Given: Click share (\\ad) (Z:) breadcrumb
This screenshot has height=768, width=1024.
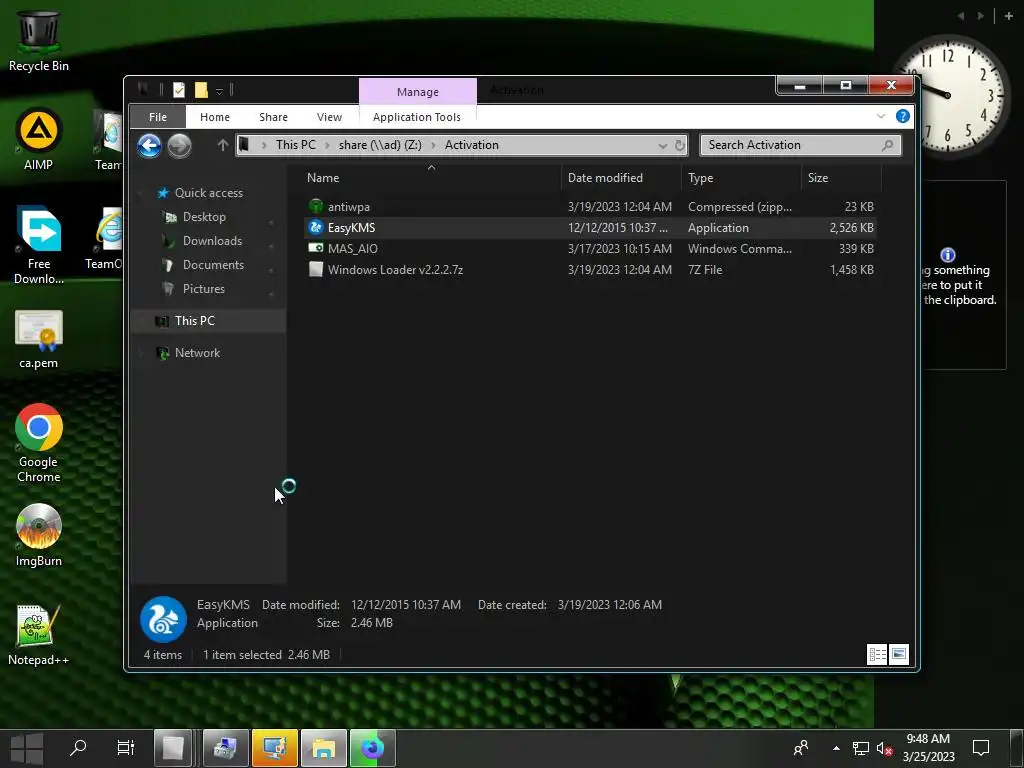Looking at the screenshot, I should 380,145.
